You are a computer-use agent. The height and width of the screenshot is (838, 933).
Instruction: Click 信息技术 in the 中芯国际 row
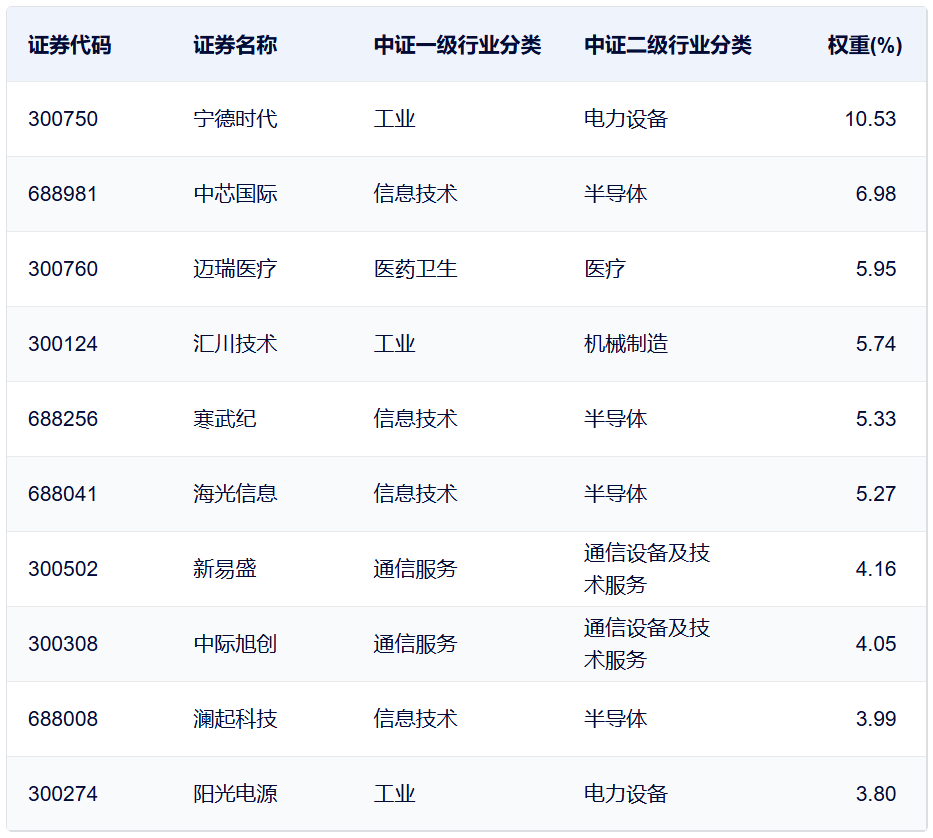[x=415, y=194]
